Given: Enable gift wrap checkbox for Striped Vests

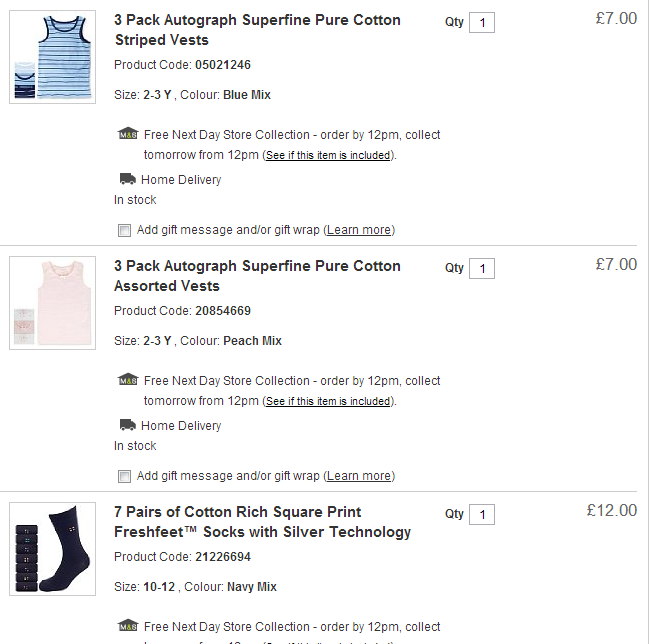Looking at the screenshot, I should (124, 230).
